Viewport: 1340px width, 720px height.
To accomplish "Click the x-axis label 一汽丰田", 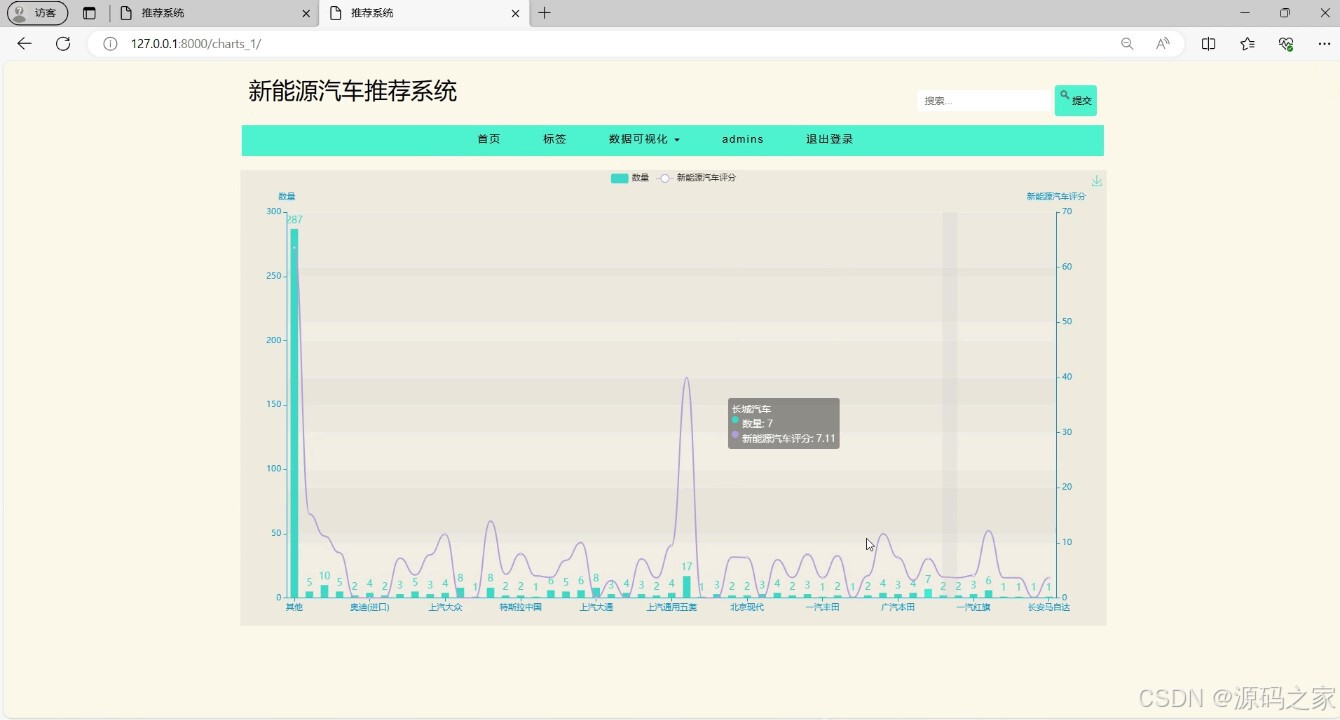I will pyautogui.click(x=822, y=607).
